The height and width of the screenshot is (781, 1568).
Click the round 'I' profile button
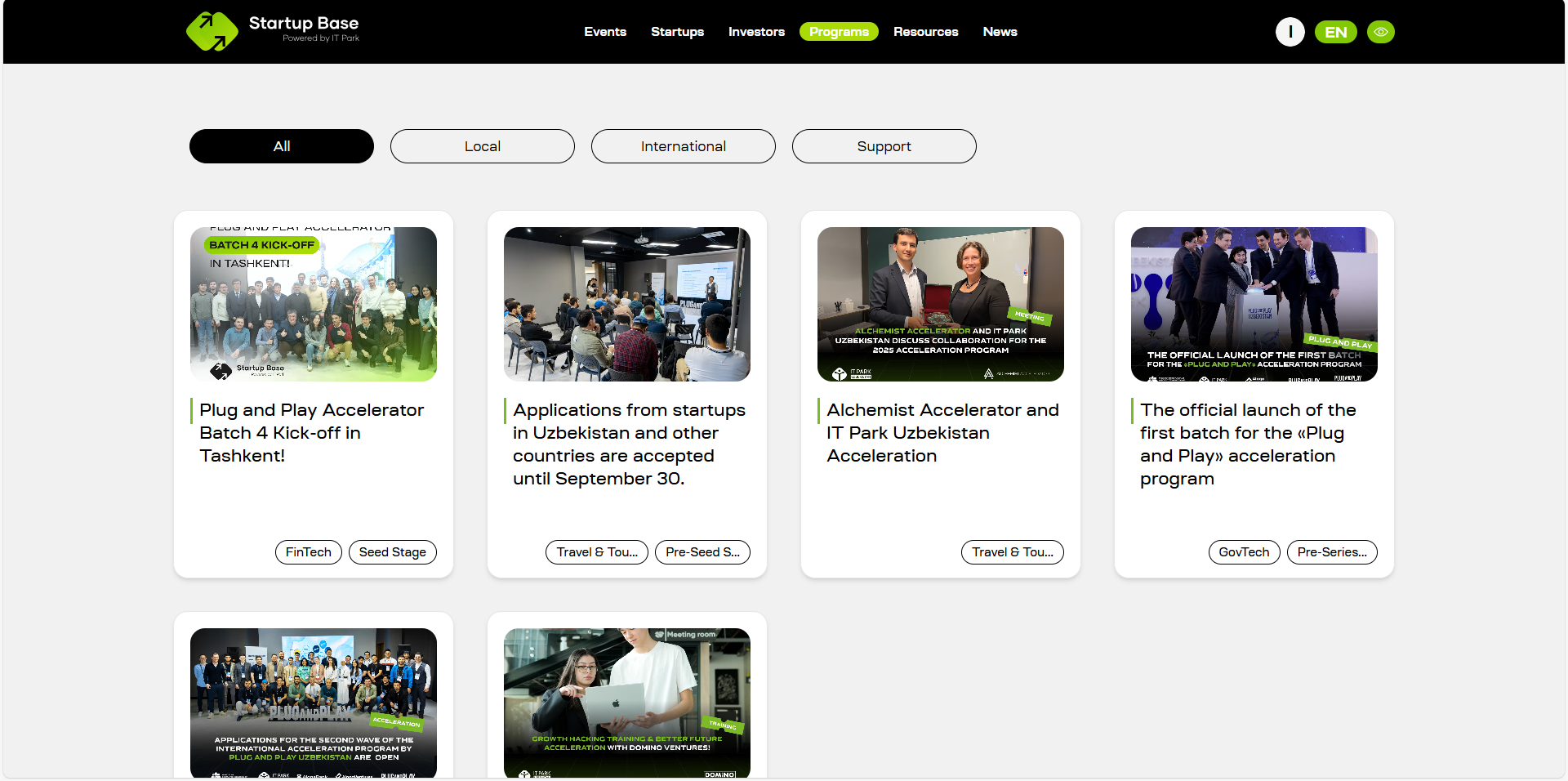1290,32
